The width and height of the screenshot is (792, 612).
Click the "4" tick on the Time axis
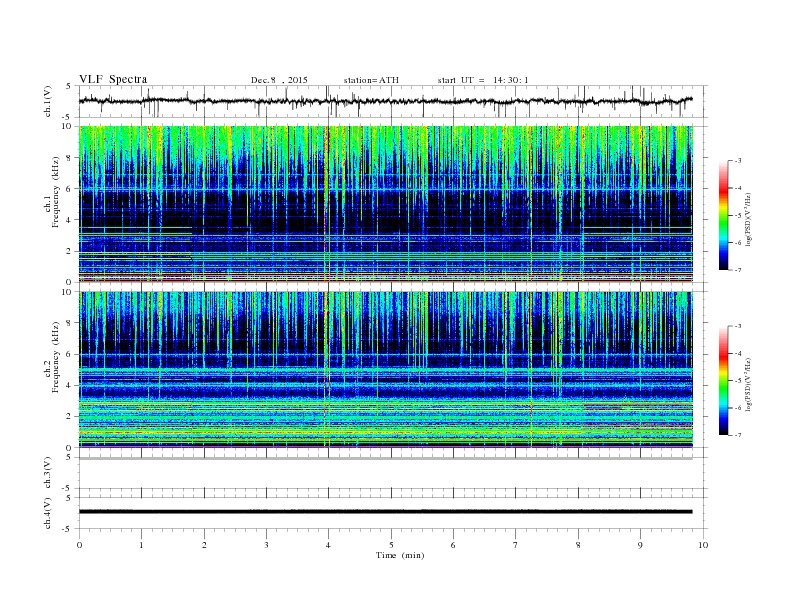328,545
